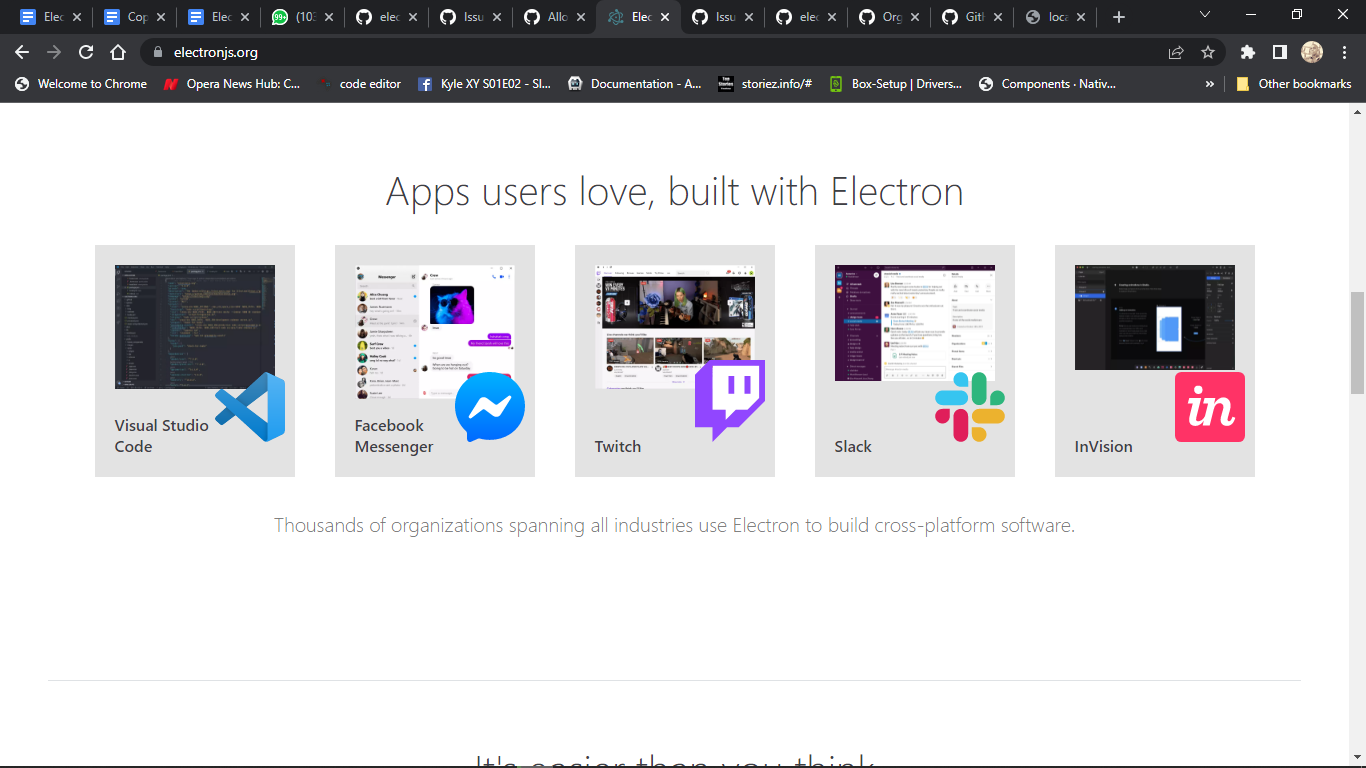The image size is (1366, 768).
Task: Click the "Thousands of organizations" sentence
Action: (x=675, y=525)
